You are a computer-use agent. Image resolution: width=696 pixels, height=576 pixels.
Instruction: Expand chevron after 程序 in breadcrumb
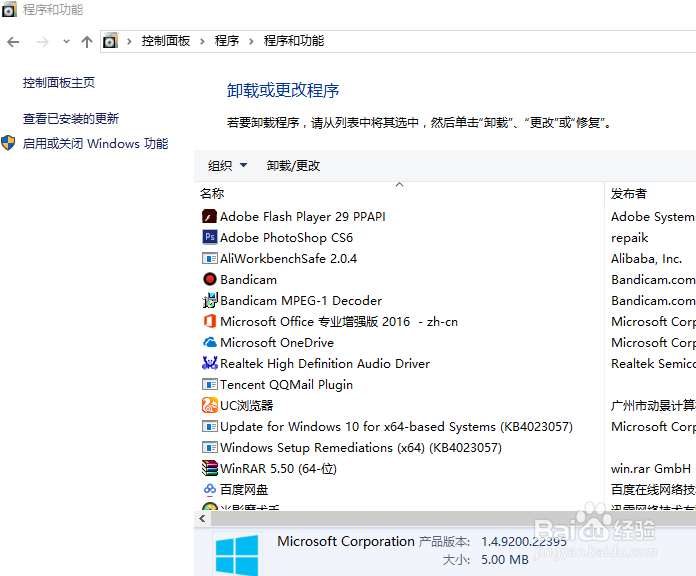(251, 41)
